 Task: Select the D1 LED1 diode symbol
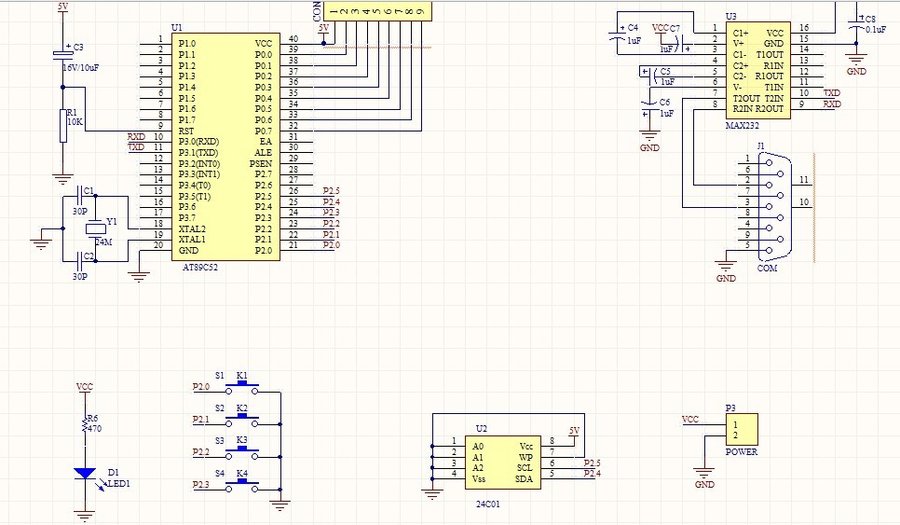coord(85,473)
